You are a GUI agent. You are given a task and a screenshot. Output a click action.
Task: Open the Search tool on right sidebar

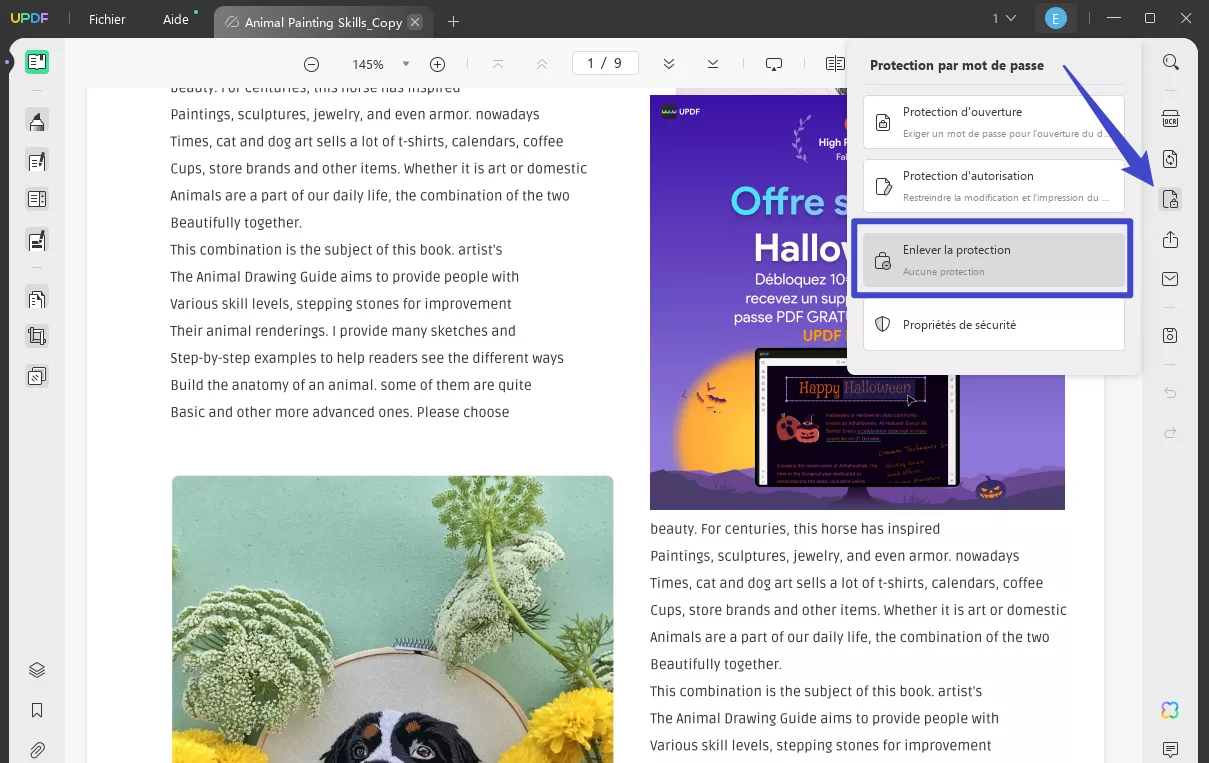[1171, 61]
